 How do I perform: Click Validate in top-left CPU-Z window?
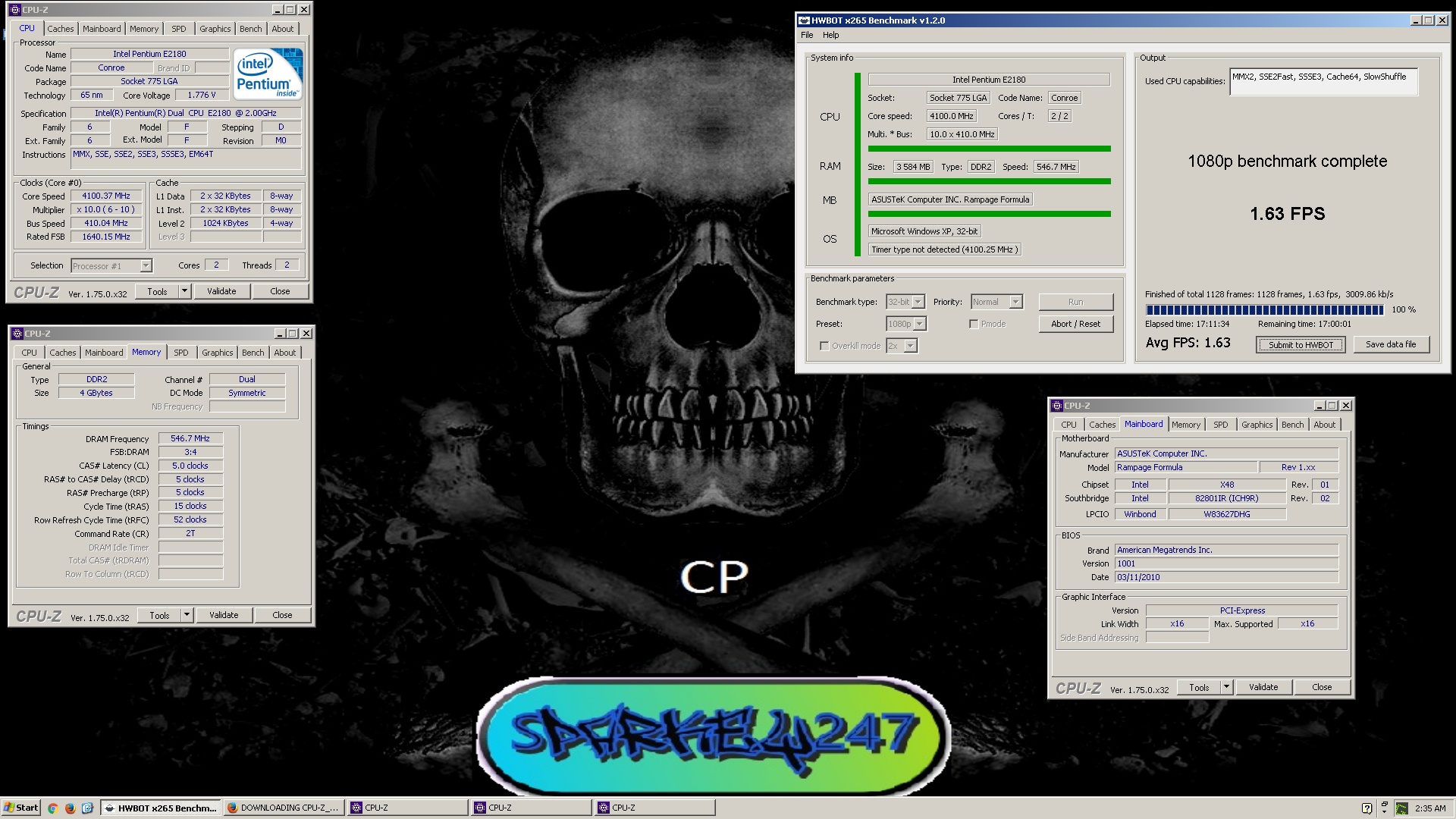click(x=221, y=291)
